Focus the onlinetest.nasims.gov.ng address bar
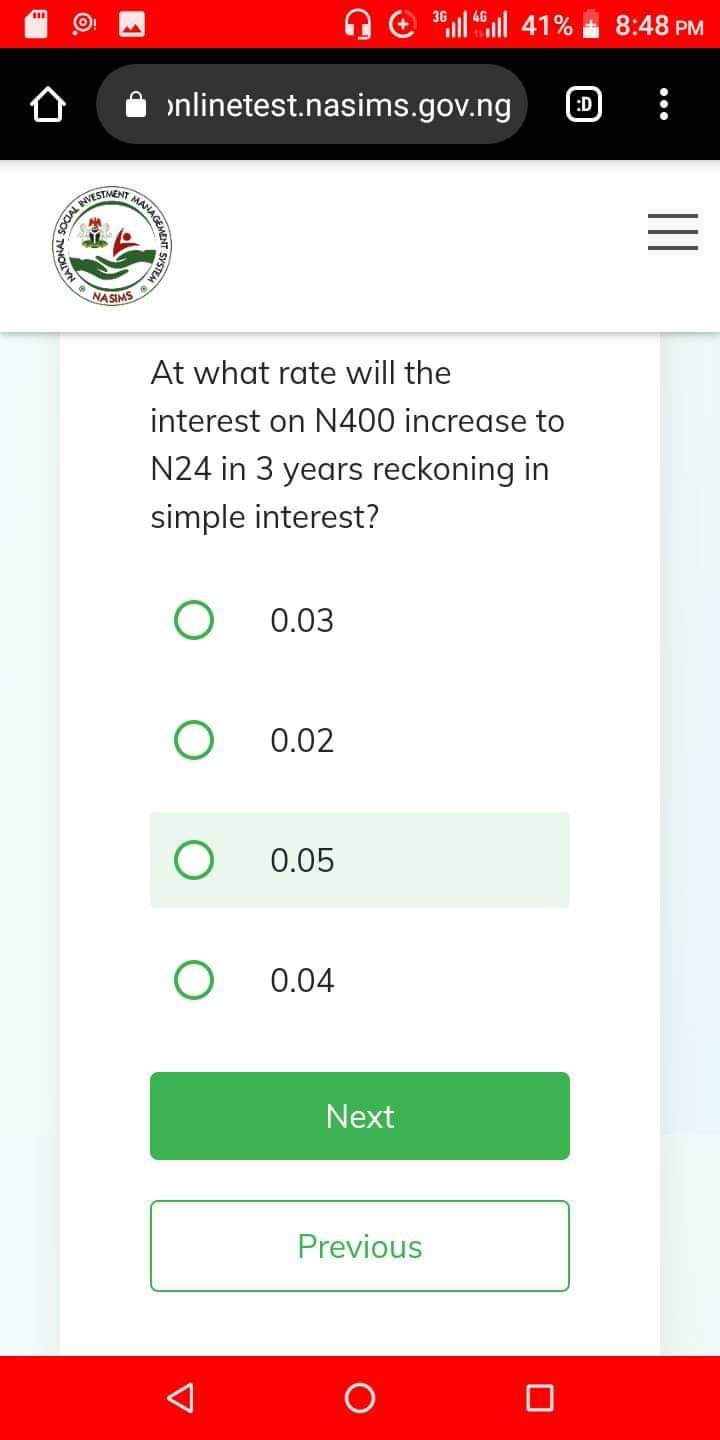Viewport: 720px width, 1440px height. pyautogui.click(x=311, y=104)
